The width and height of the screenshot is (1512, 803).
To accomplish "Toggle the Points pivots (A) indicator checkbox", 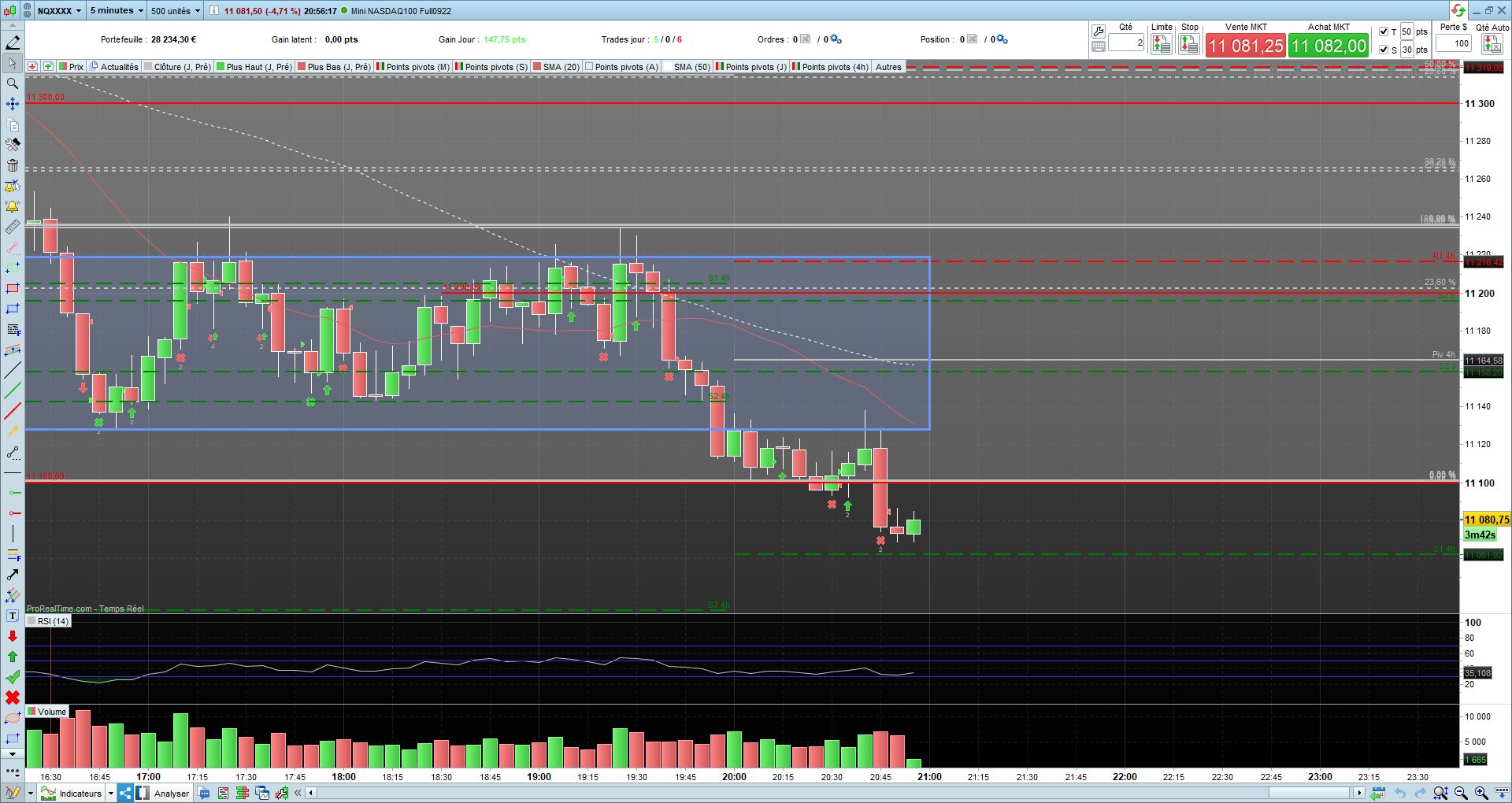I will [x=589, y=67].
